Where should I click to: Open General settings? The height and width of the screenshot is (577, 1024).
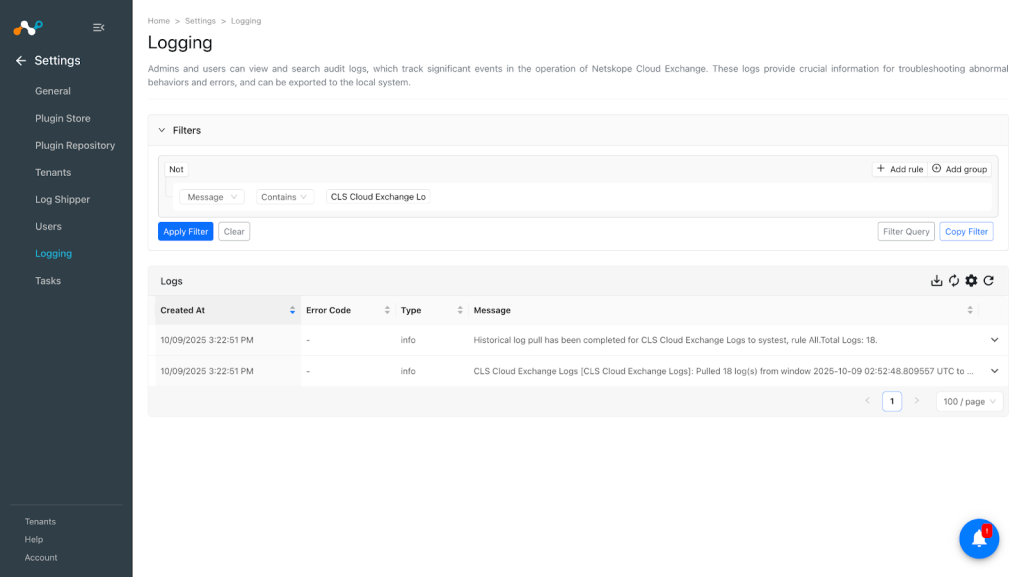[53, 91]
